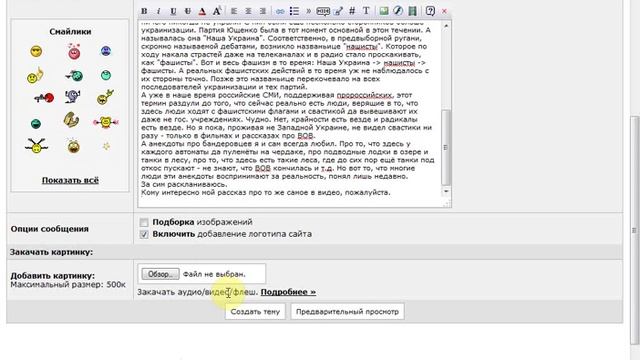640x360 pixels.
Task: Click the T text formatting icon
Action: [366, 11]
